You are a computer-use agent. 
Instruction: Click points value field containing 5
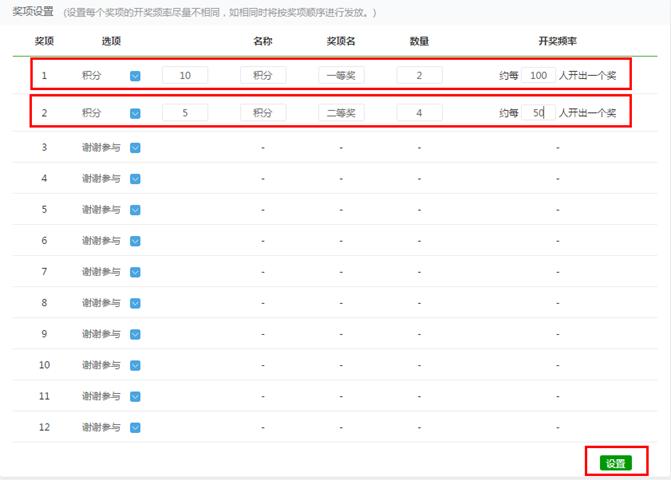185,114
